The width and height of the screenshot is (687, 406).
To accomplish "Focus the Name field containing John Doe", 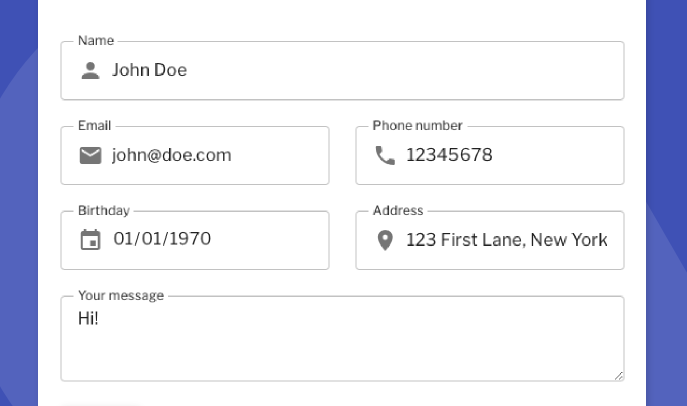I will (350, 70).
